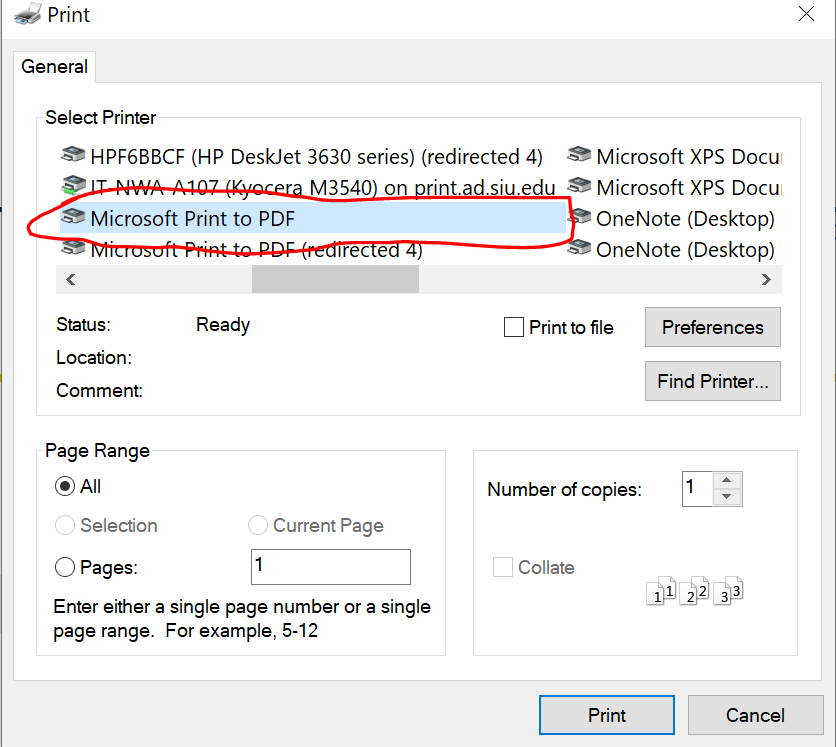This screenshot has height=747, width=836.
Task: Click the HP DeskJet 3630 printer icon
Action: pos(73,155)
